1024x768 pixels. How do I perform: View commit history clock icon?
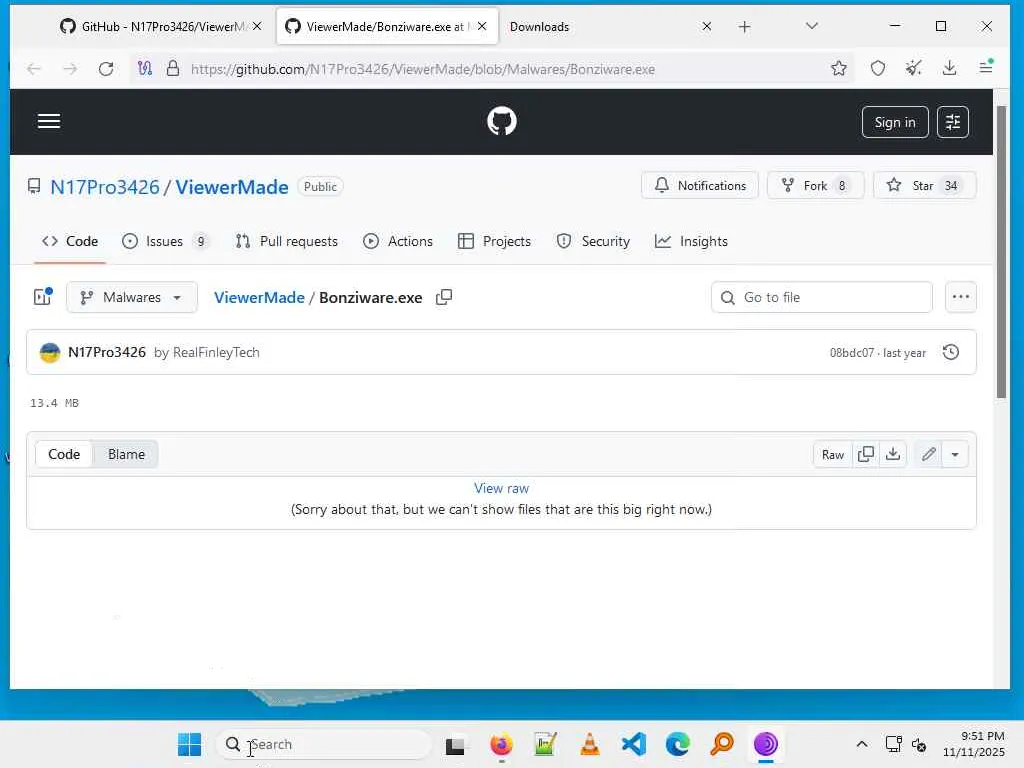pyautogui.click(x=951, y=353)
